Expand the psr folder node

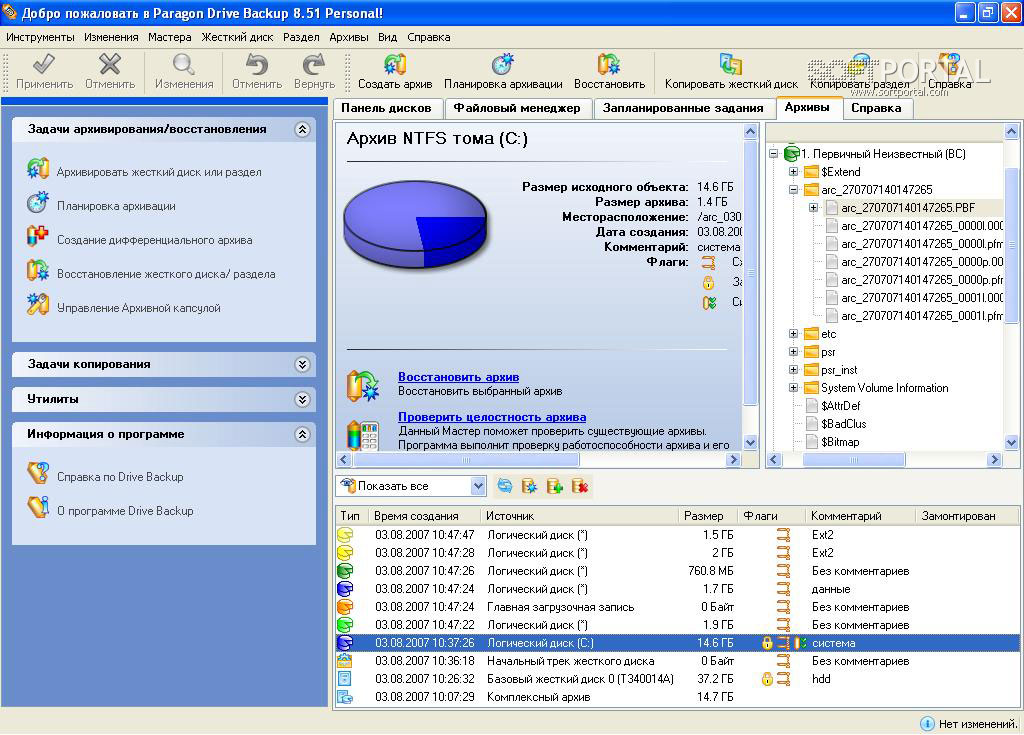pos(793,351)
